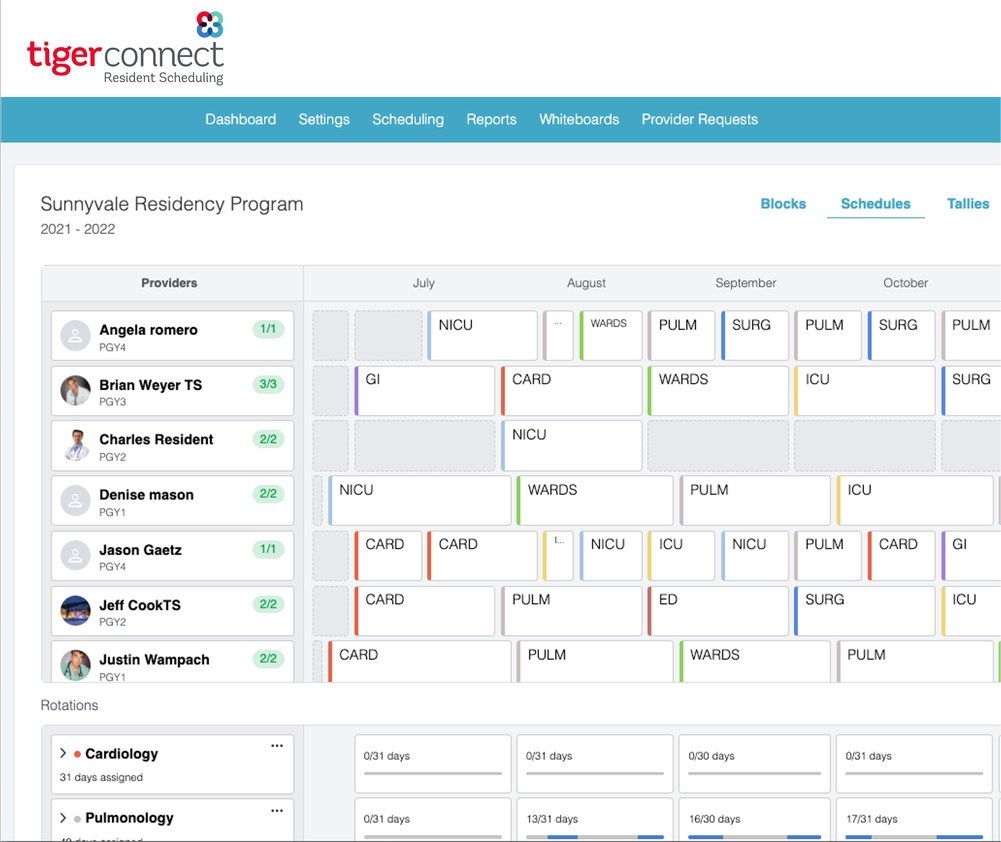Click Angela romero's placeholder avatar icon
The width and height of the screenshot is (1001, 842).
(x=76, y=336)
